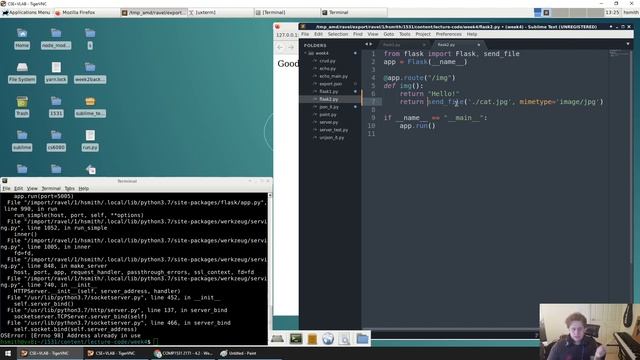This screenshot has width=640, height=360.
Task: Open the sublime_te... archive icon on desktop
Action: click(90, 107)
